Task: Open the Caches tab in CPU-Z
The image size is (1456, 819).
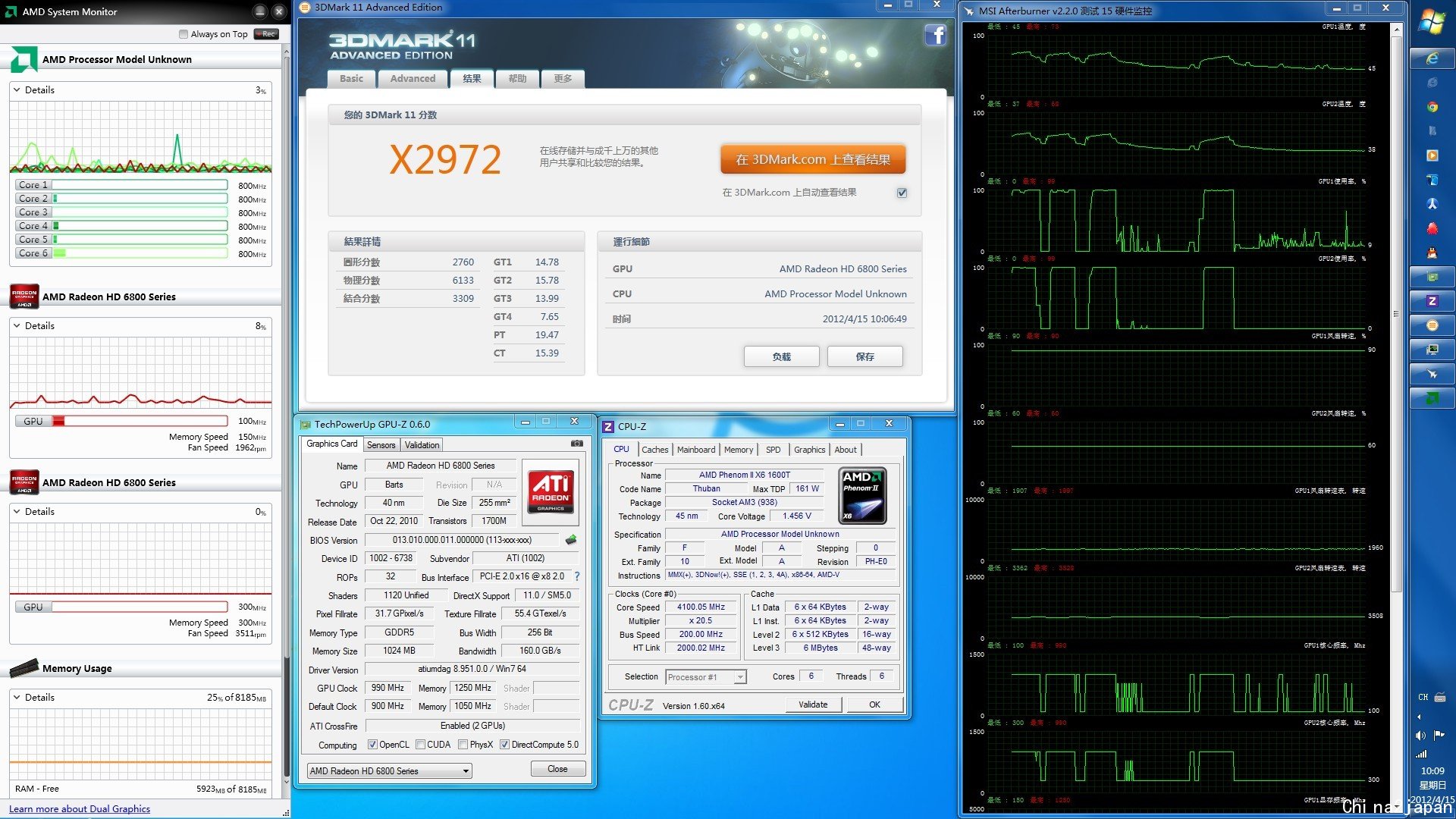Action: coord(655,450)
